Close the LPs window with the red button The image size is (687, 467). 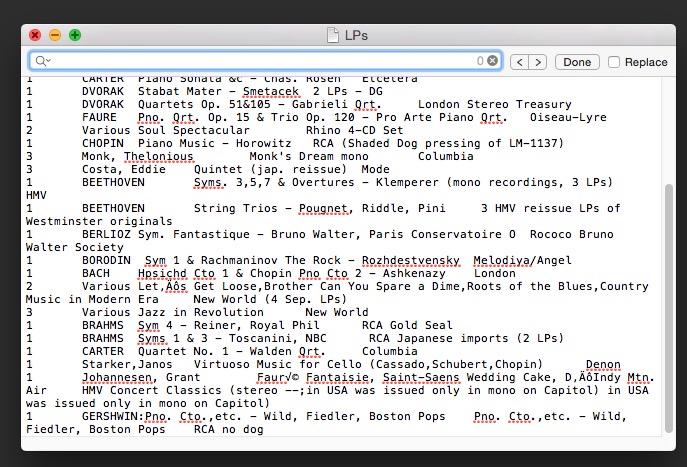[x=35, y=35]
